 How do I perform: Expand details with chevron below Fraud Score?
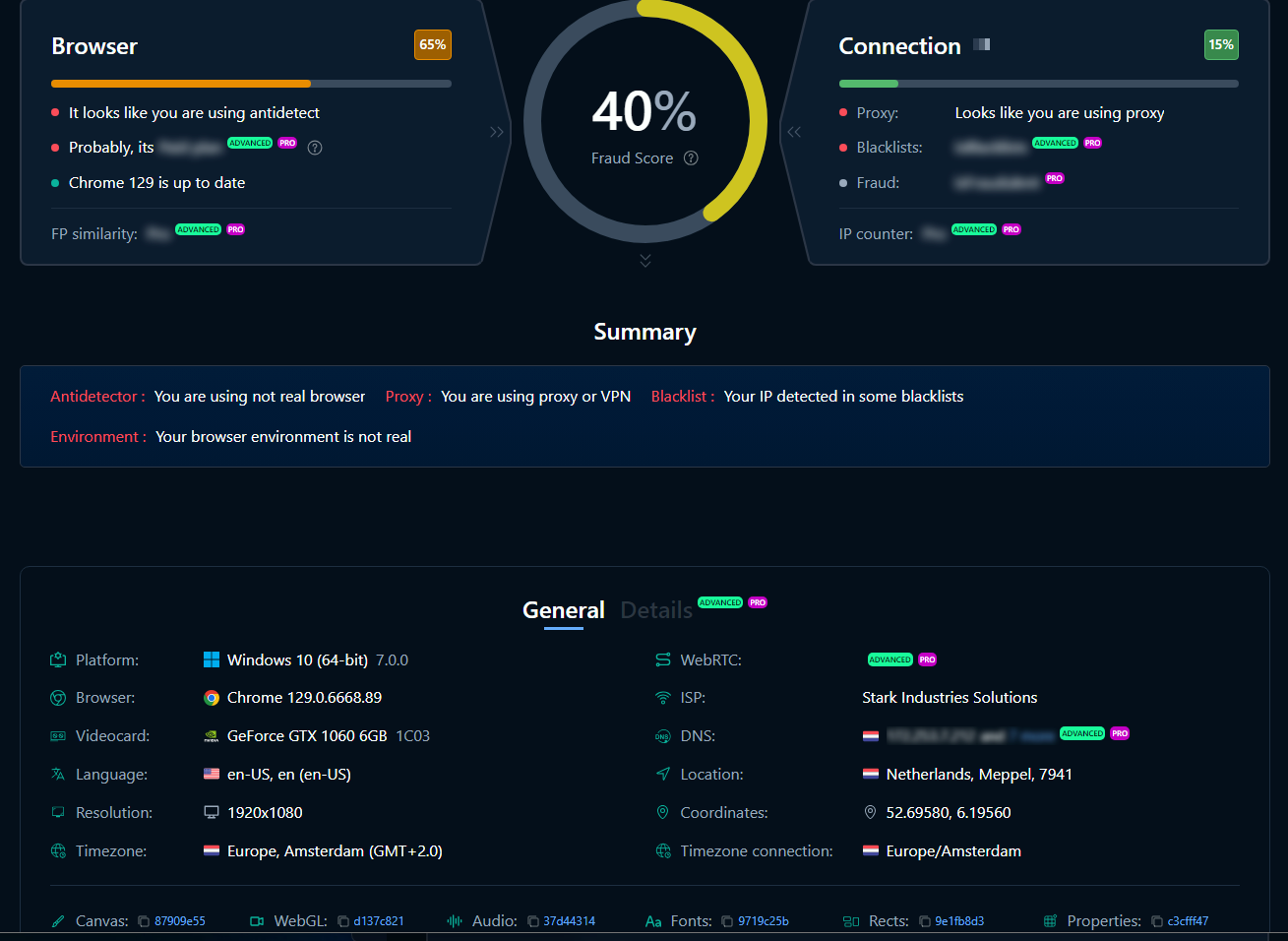(x=645, y=261)
